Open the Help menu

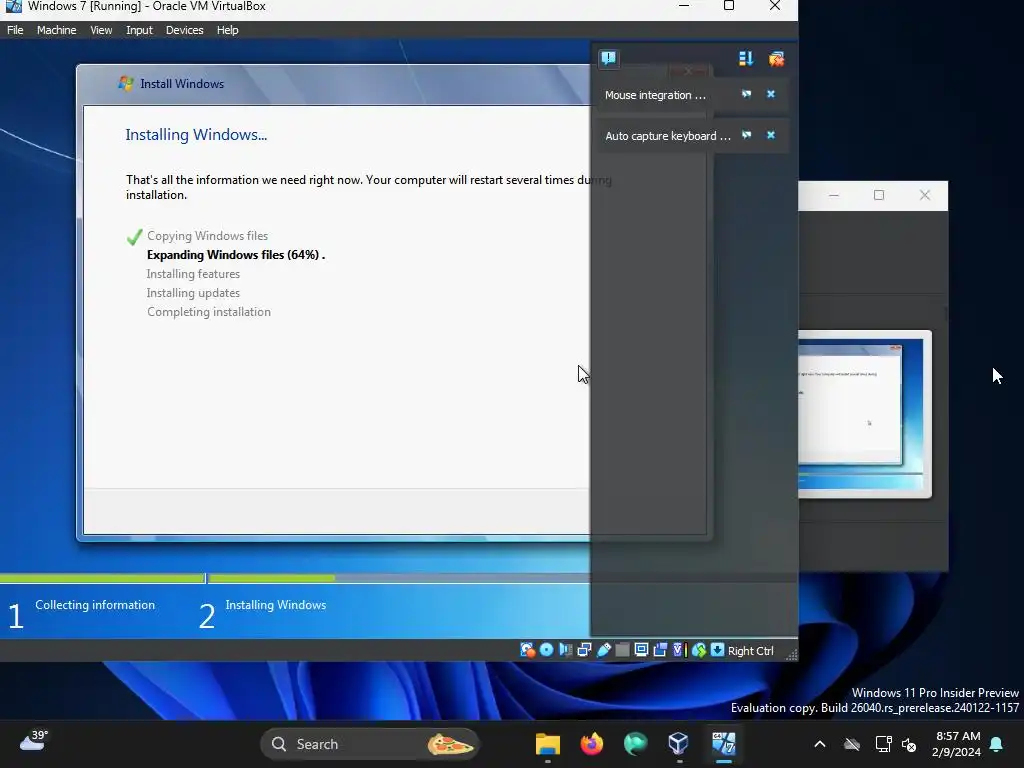point(227,30)
